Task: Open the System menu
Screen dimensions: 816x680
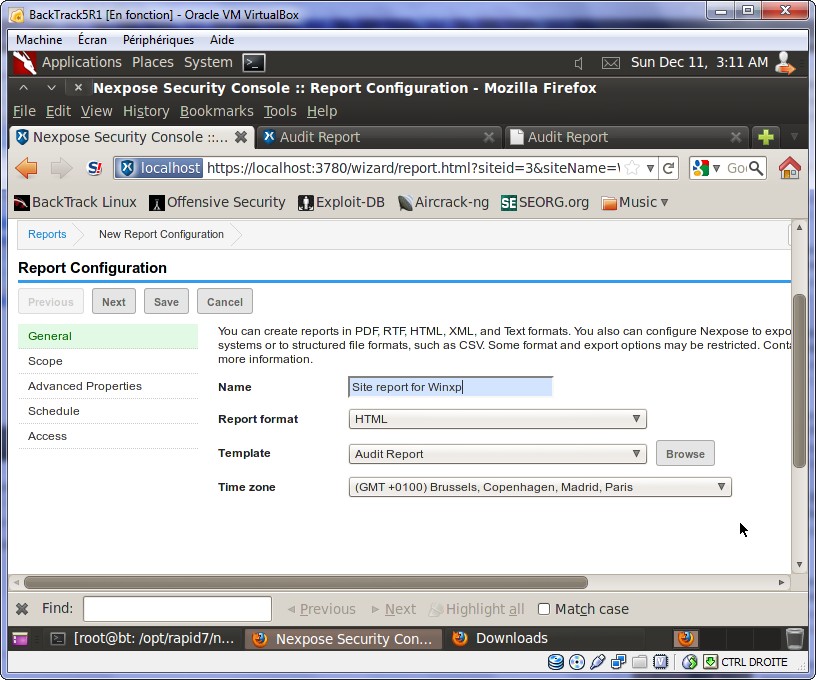Action: point(208,62)
